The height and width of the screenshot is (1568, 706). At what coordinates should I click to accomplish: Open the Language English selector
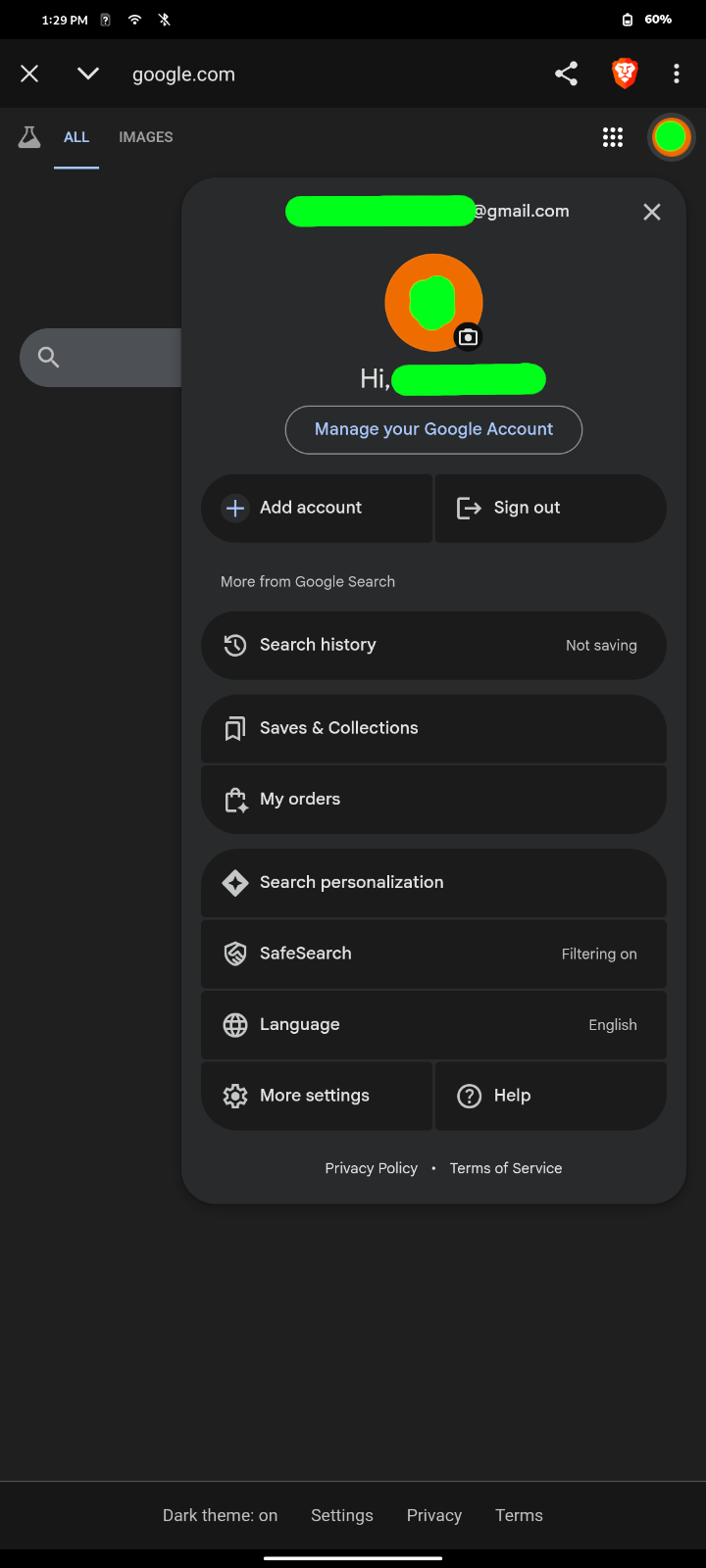point(433,1025)
